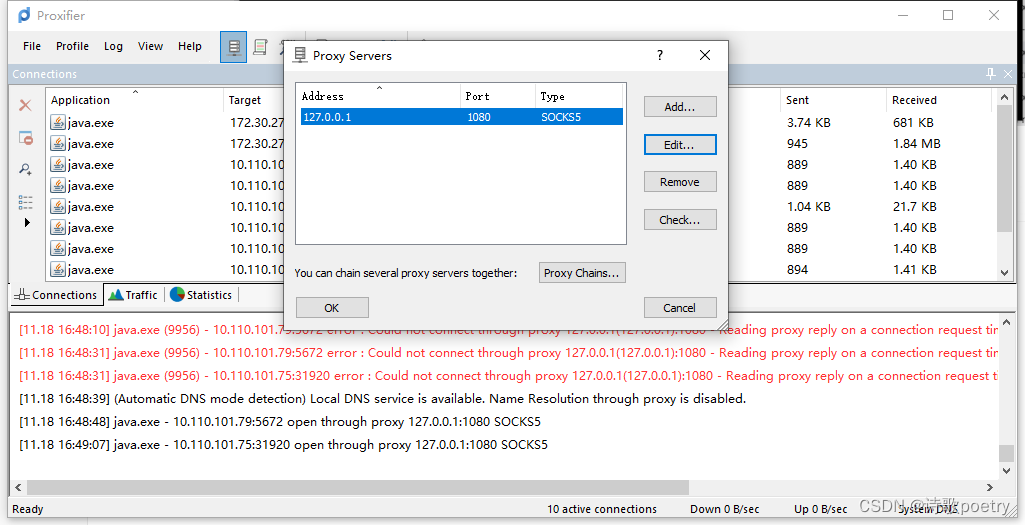1025x525 pixels.
Task: Switch to the Statistics tab
Action: [x=201, y=295]
